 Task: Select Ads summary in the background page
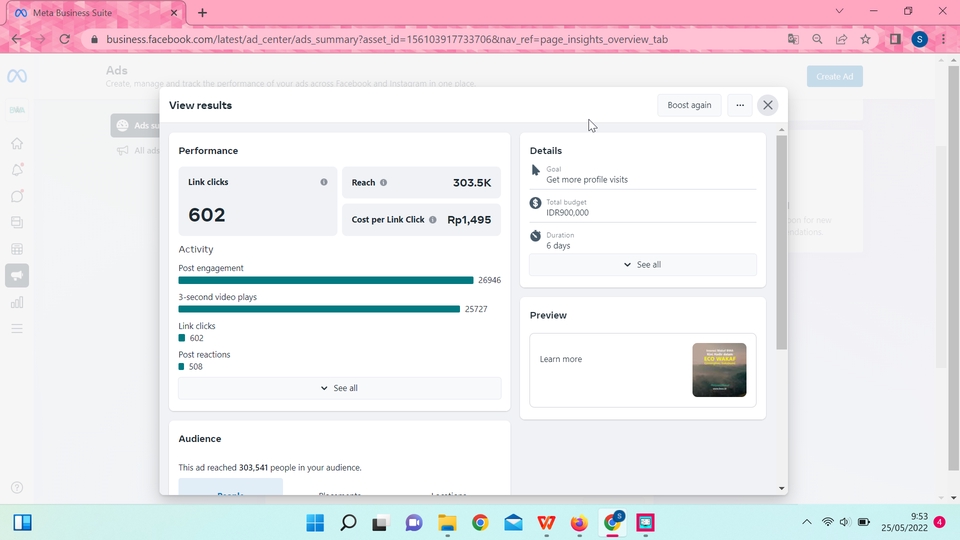tap(135, 126)
